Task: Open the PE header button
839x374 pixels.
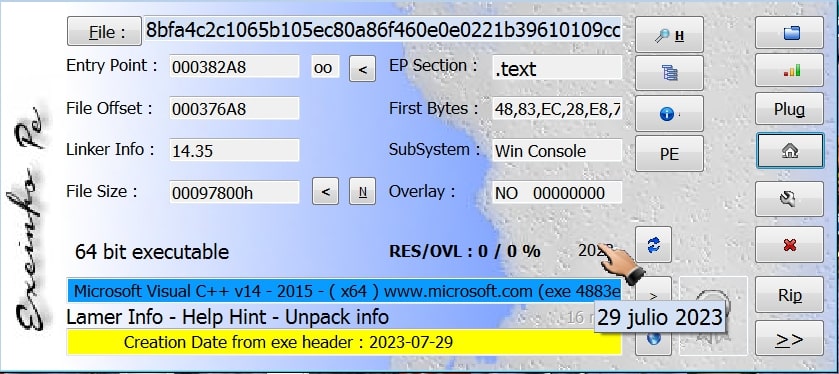Action: pos(669,154)
